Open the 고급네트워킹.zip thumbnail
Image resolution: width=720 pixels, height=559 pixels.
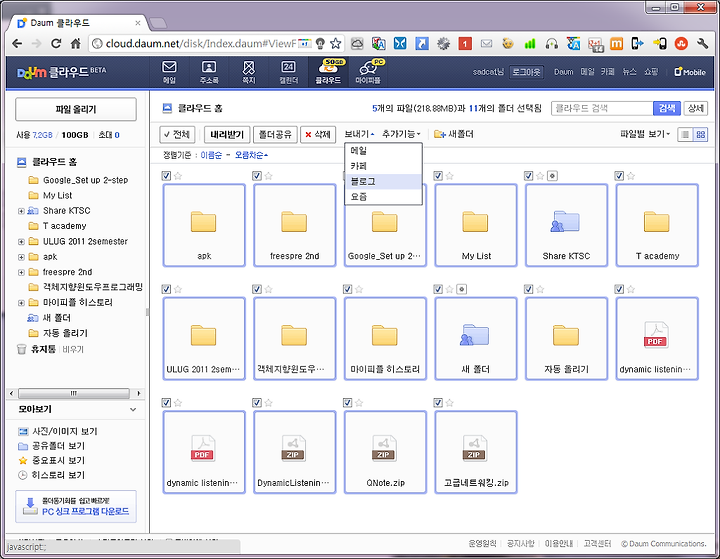point(476,452)
